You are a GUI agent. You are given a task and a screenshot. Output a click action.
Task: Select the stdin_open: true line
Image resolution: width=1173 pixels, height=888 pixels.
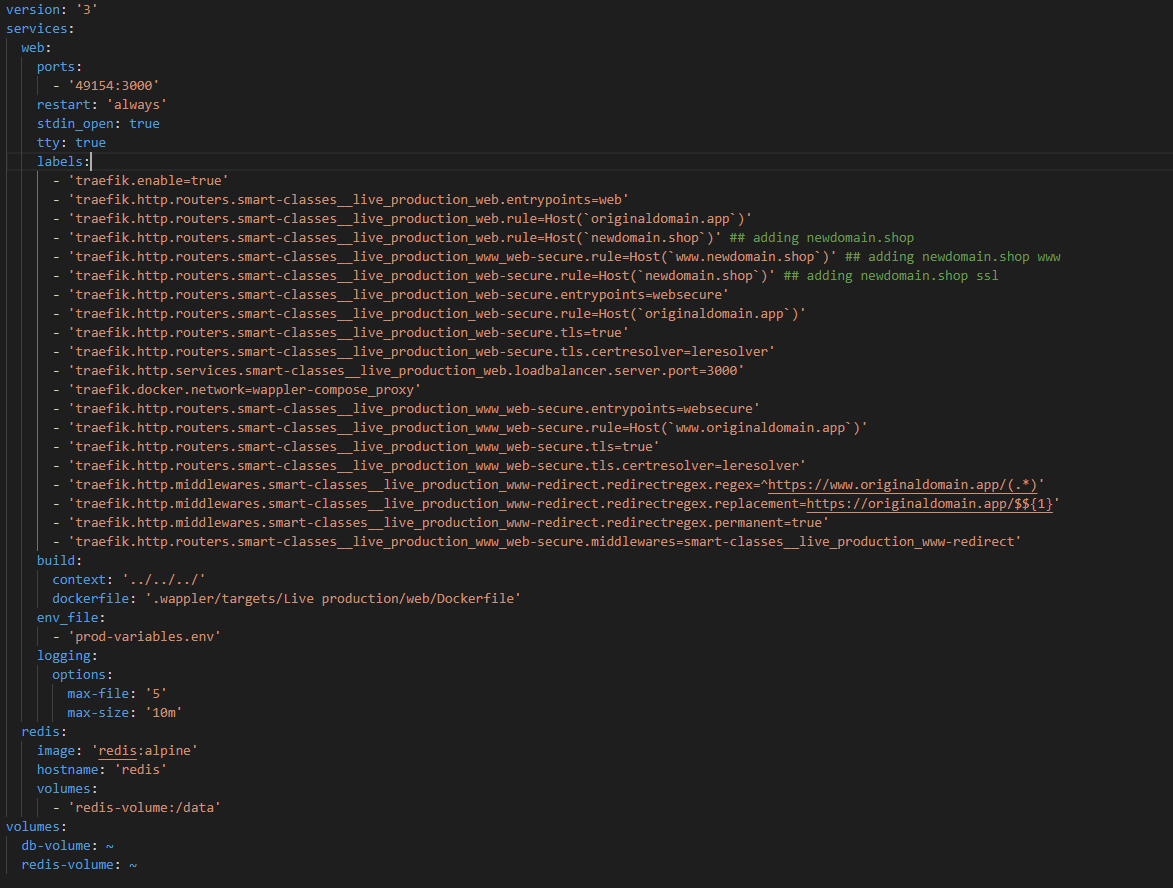[x=99, y=123]
